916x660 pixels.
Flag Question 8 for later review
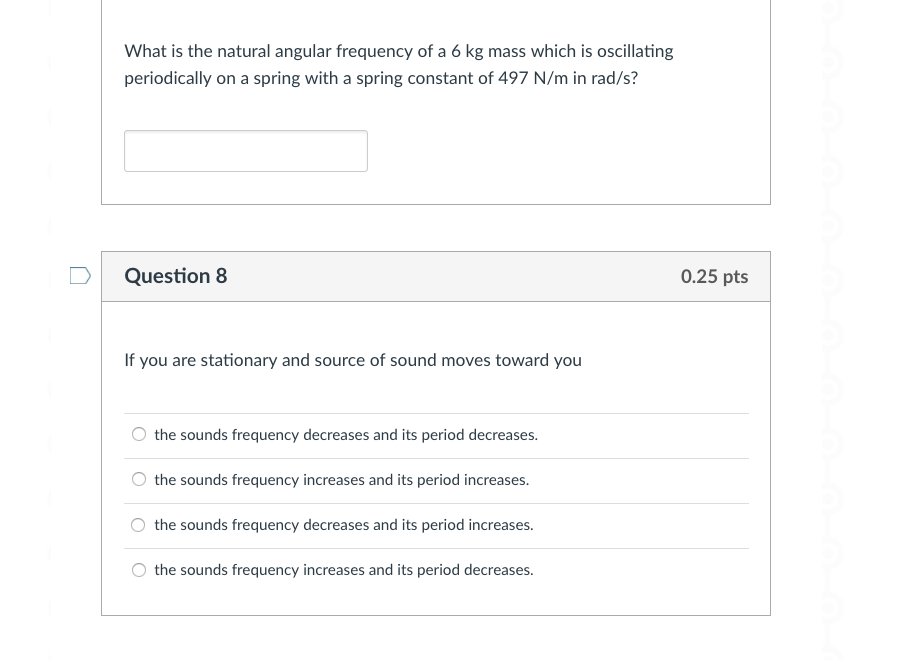tap(80, 276)
